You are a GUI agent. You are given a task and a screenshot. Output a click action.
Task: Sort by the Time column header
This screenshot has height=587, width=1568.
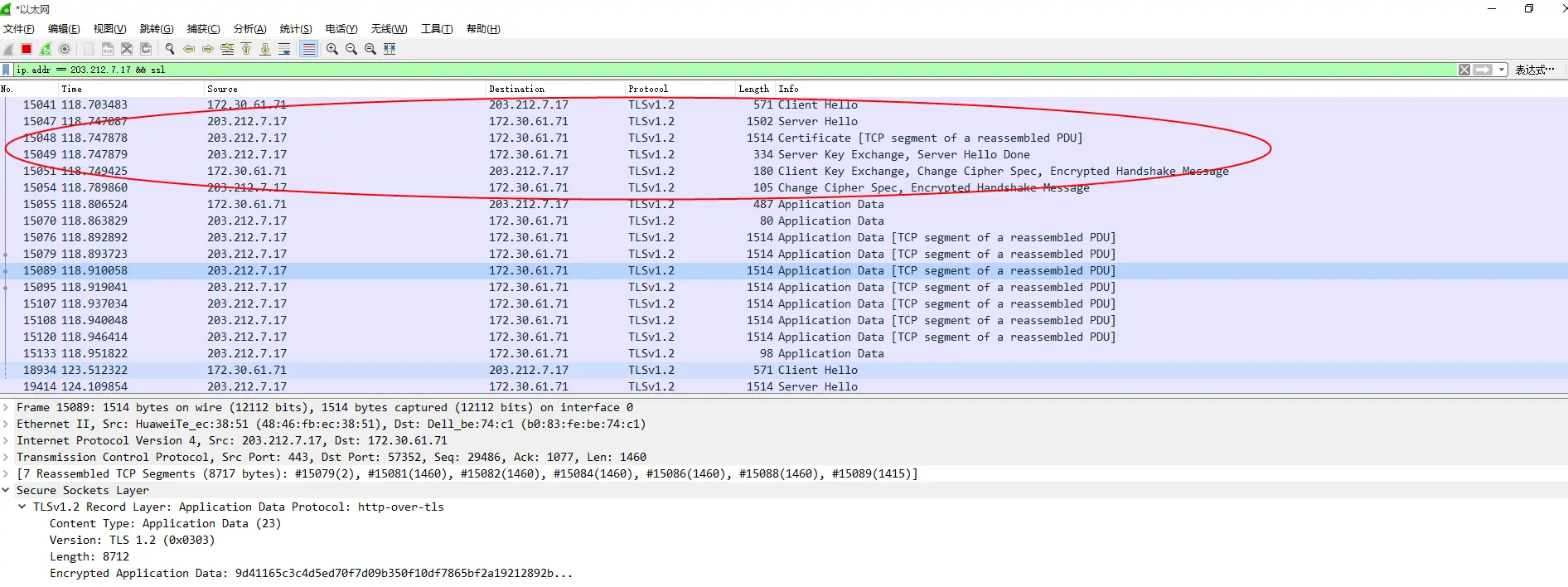[131, 89]
